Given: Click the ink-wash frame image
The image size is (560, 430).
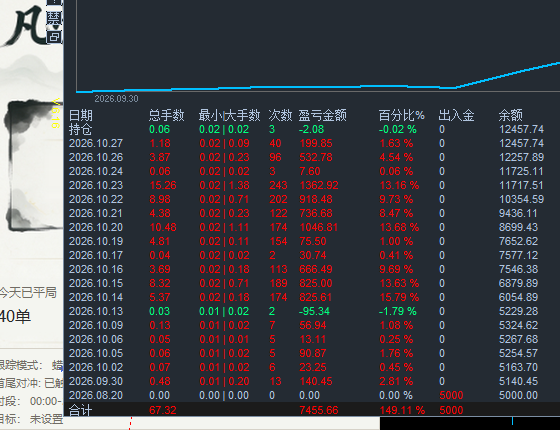Looking at the screenshot, I should point(31,166).
